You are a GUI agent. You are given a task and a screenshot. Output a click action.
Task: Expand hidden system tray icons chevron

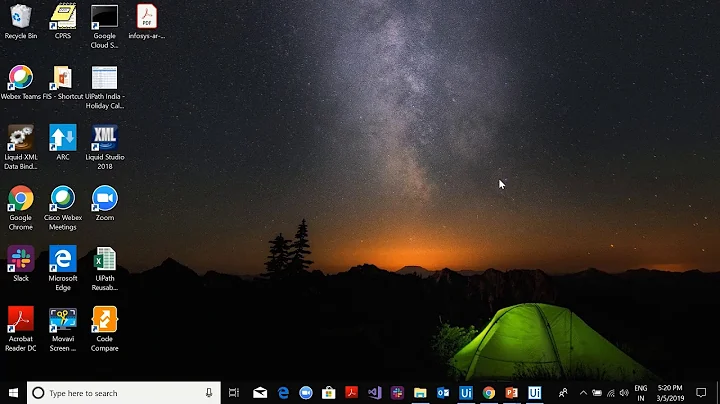click(x=583, y=393)
